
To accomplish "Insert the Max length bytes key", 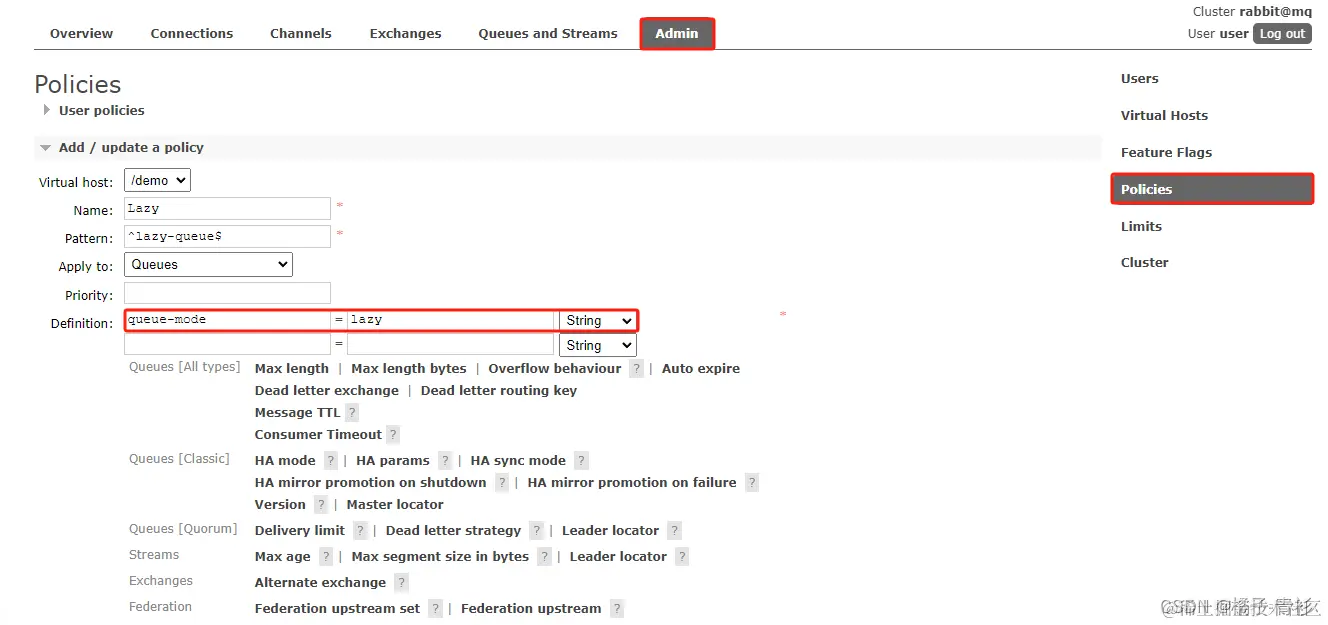I will coord(409,369).
